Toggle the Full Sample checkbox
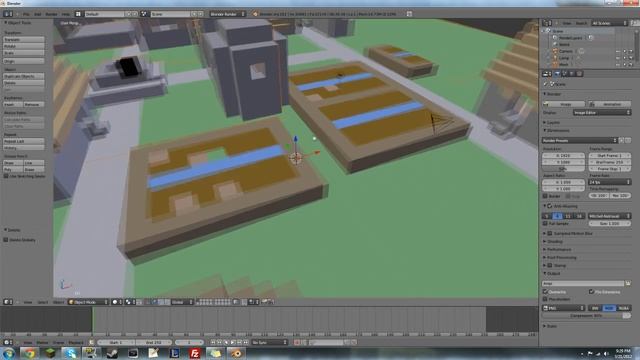 tap(545, 224)
